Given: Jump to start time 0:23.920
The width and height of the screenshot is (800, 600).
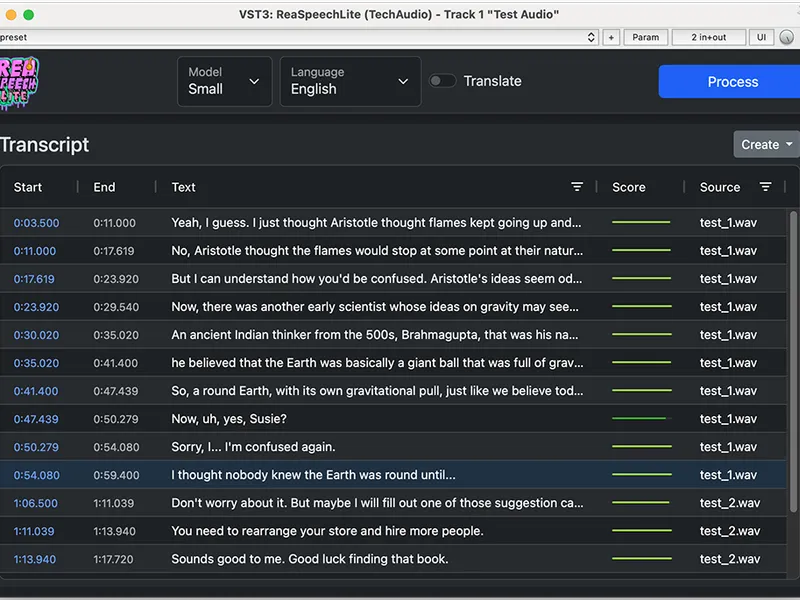Looking at the screenshot, I should (36, 307).
